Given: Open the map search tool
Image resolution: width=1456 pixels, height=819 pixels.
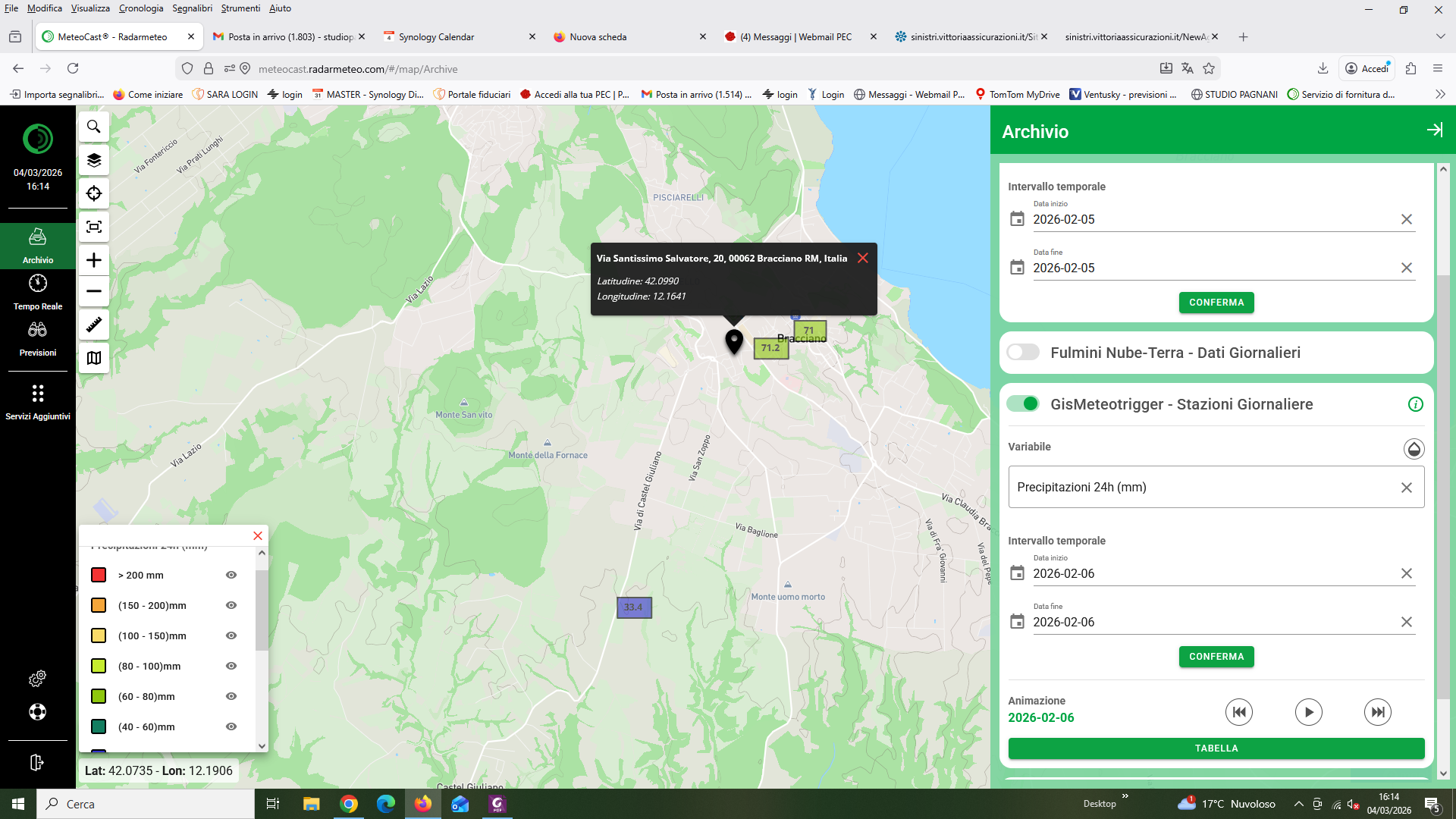Looking at the screenshot, I should click(x=94, y=127).
